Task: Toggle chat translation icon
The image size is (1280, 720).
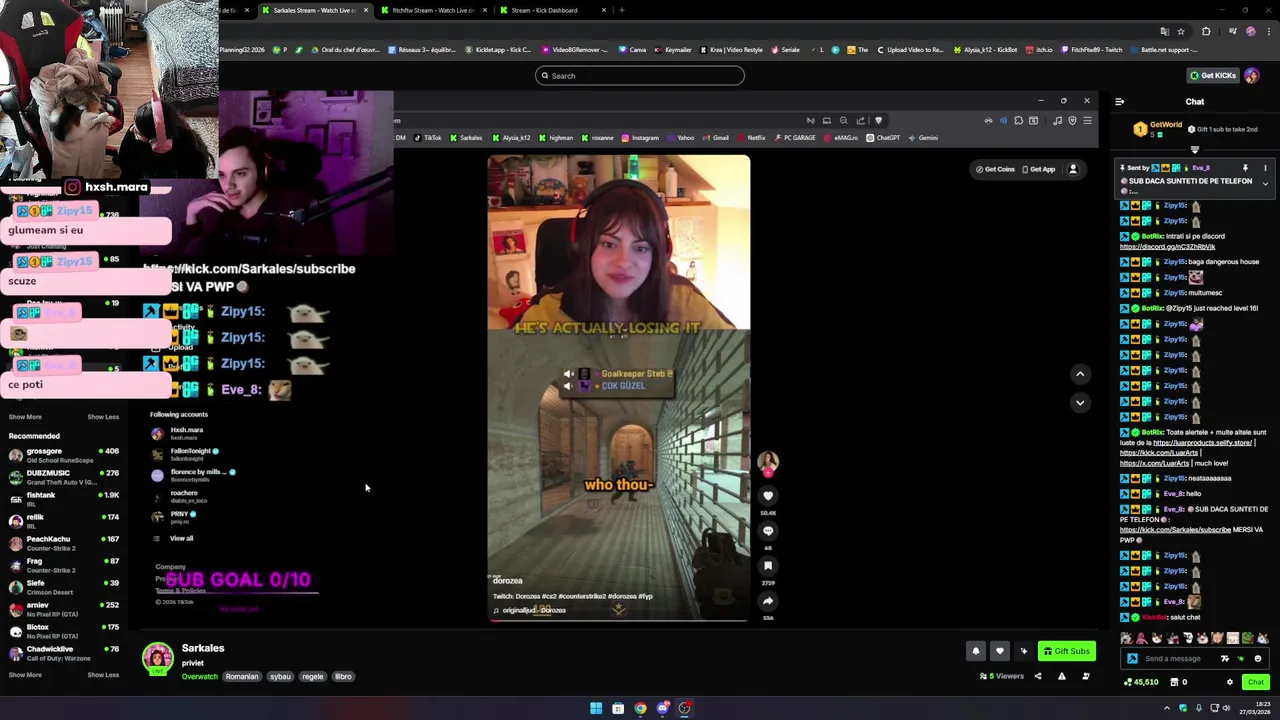Action: coord(1224,658)
